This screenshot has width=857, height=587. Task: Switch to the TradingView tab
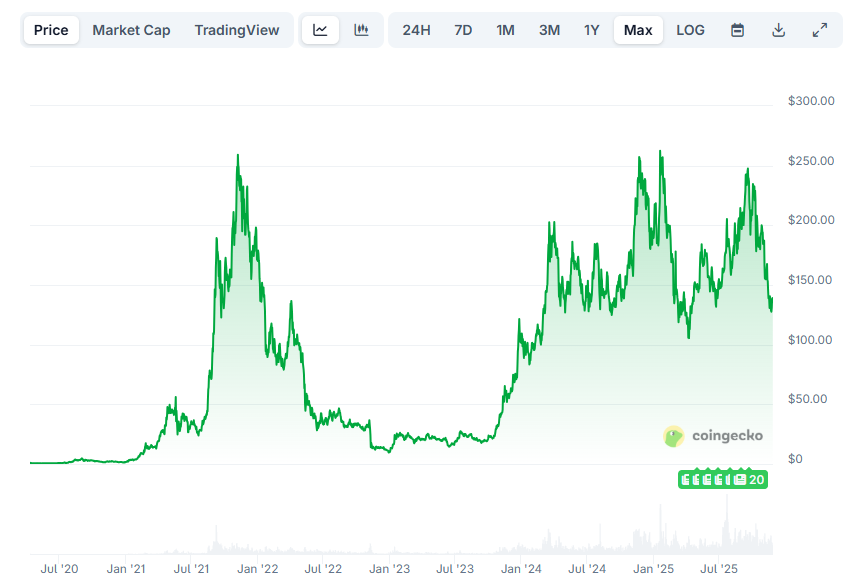[x=237, y=30]
